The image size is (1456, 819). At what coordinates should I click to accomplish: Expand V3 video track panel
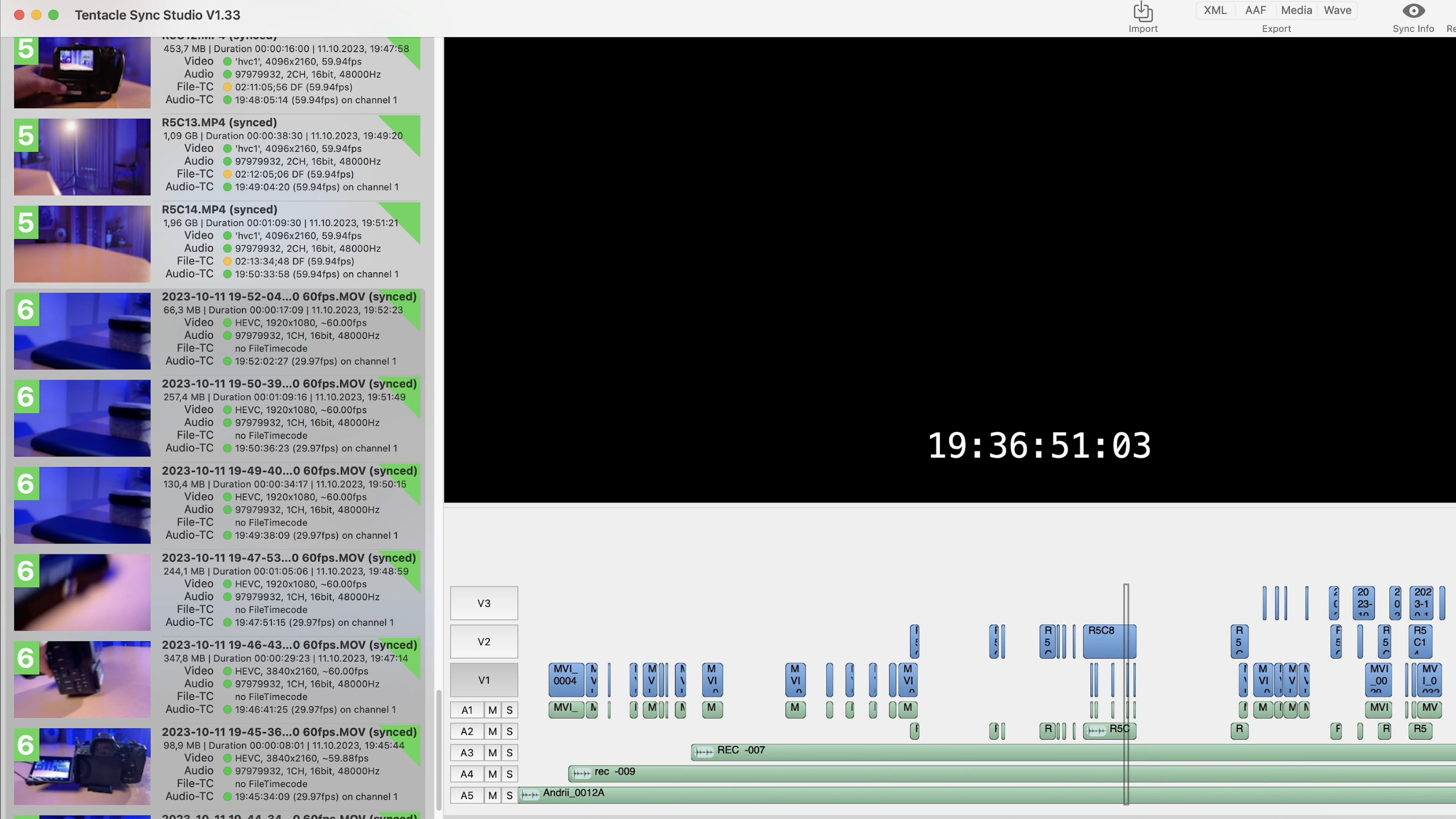[x=484, y=602]
